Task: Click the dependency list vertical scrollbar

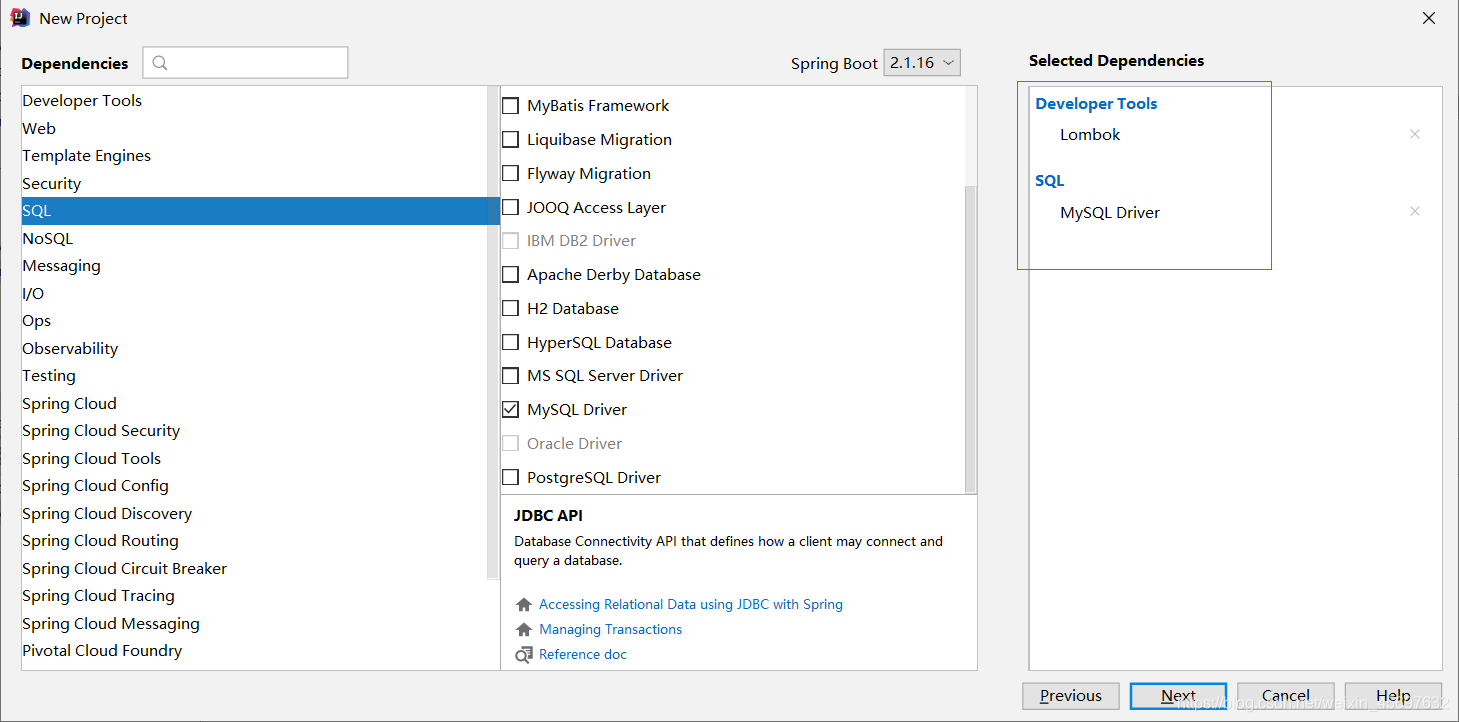Action: coord(971,340)
